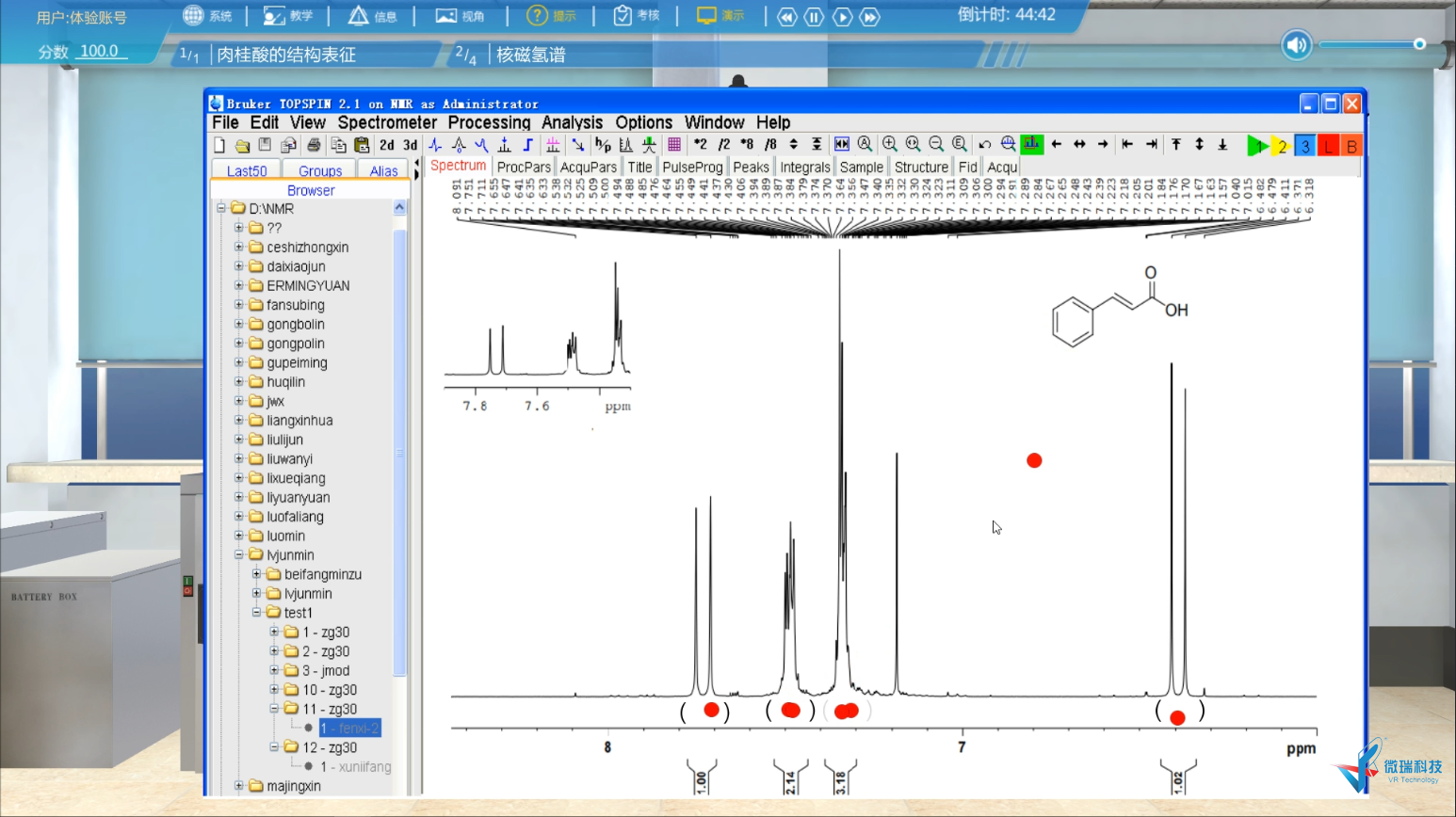Collapse the D:\NMR root node
1456x817 pixels.
click(221, 208)
